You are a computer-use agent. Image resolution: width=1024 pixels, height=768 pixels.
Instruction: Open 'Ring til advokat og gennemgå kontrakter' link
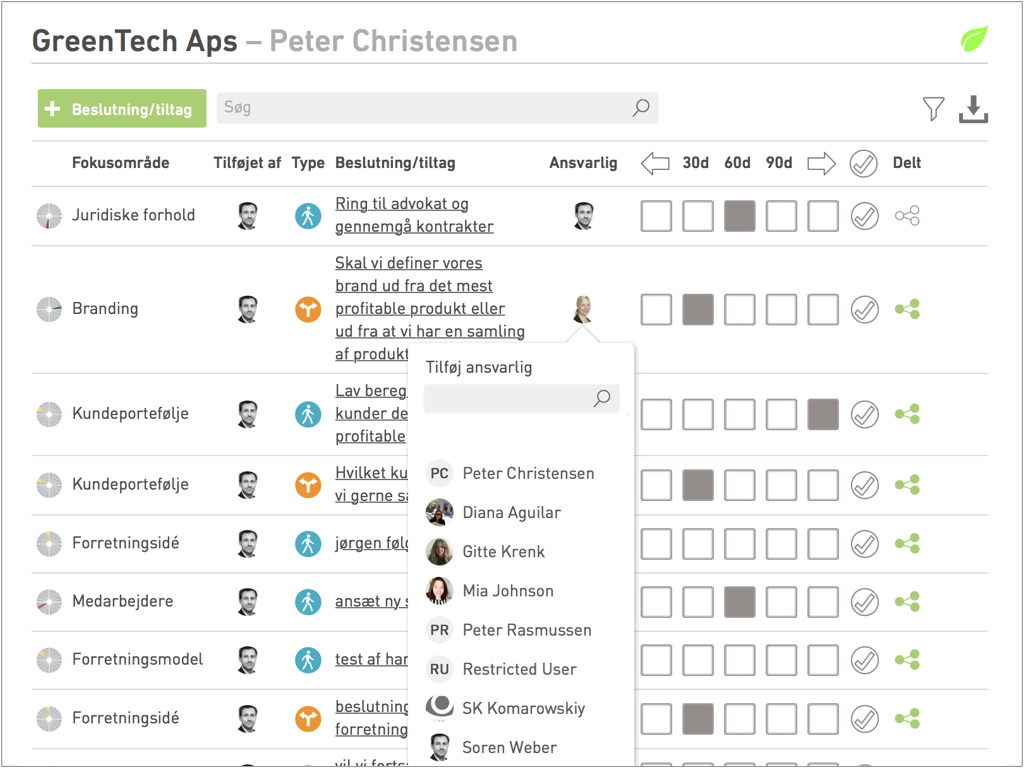pos(414,215)
